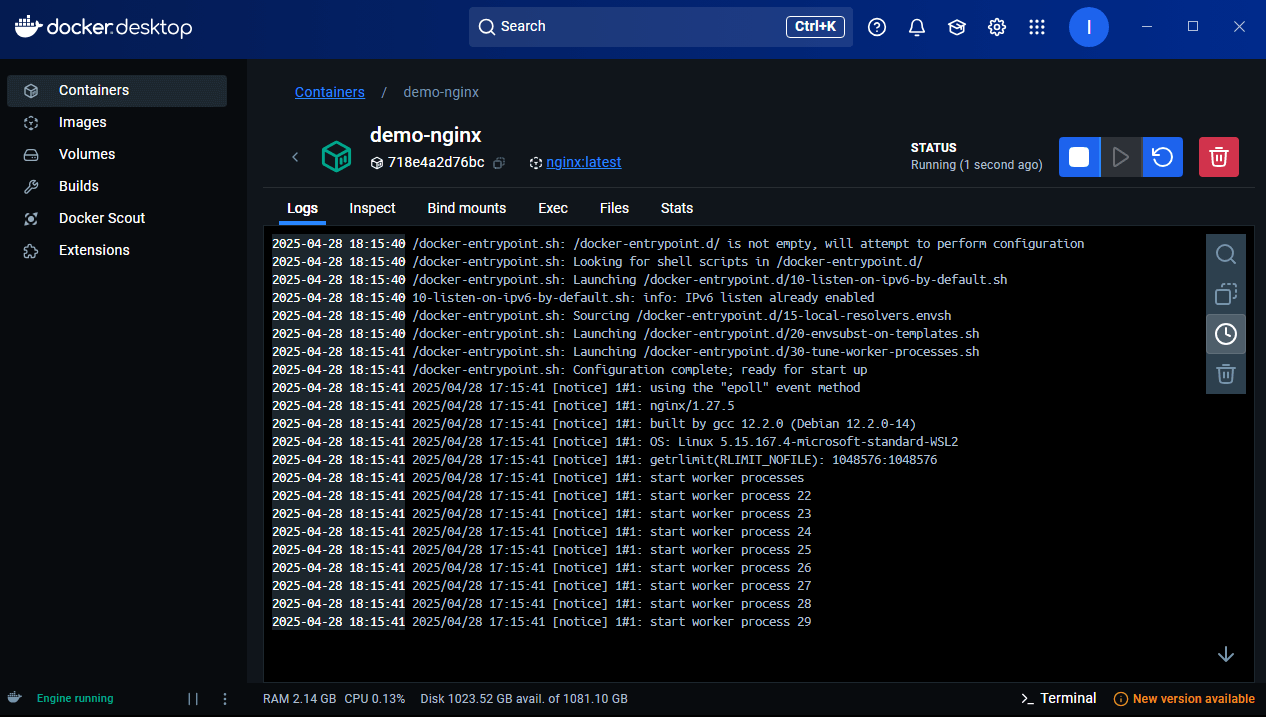Click the 'built by gcc 12.2.0' log line
The image size is (1266, 717).
(x=594, y=424)
